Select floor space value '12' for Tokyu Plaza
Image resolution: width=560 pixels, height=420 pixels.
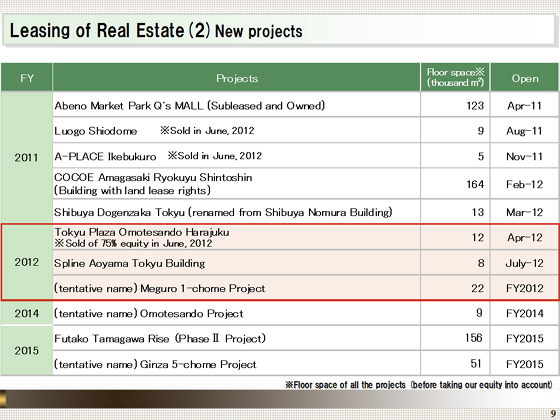point(478,238)
